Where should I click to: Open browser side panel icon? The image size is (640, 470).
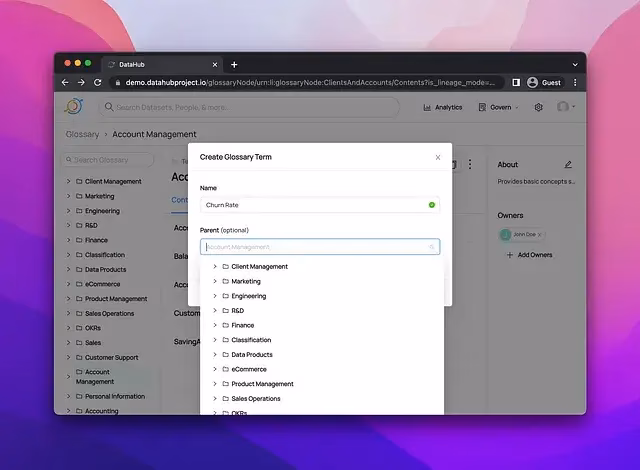(x=516, y=82)
